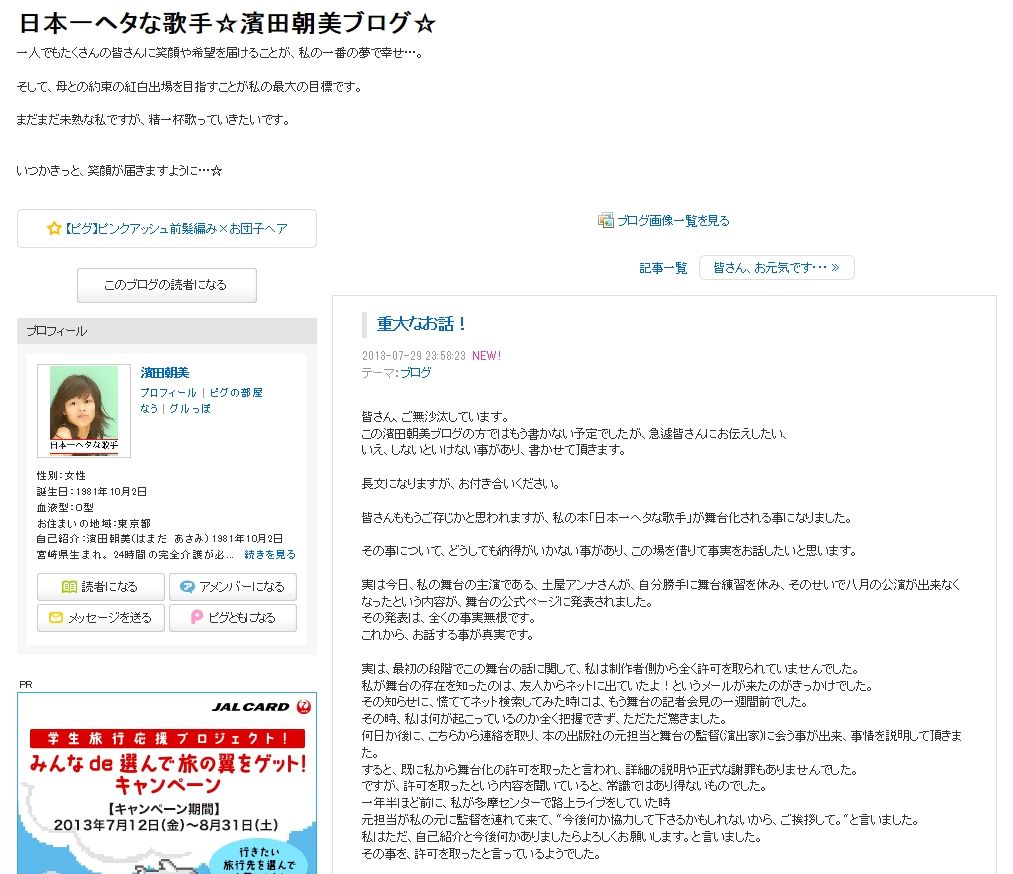Open article title 重大なお話！

(x=421, y=324)
